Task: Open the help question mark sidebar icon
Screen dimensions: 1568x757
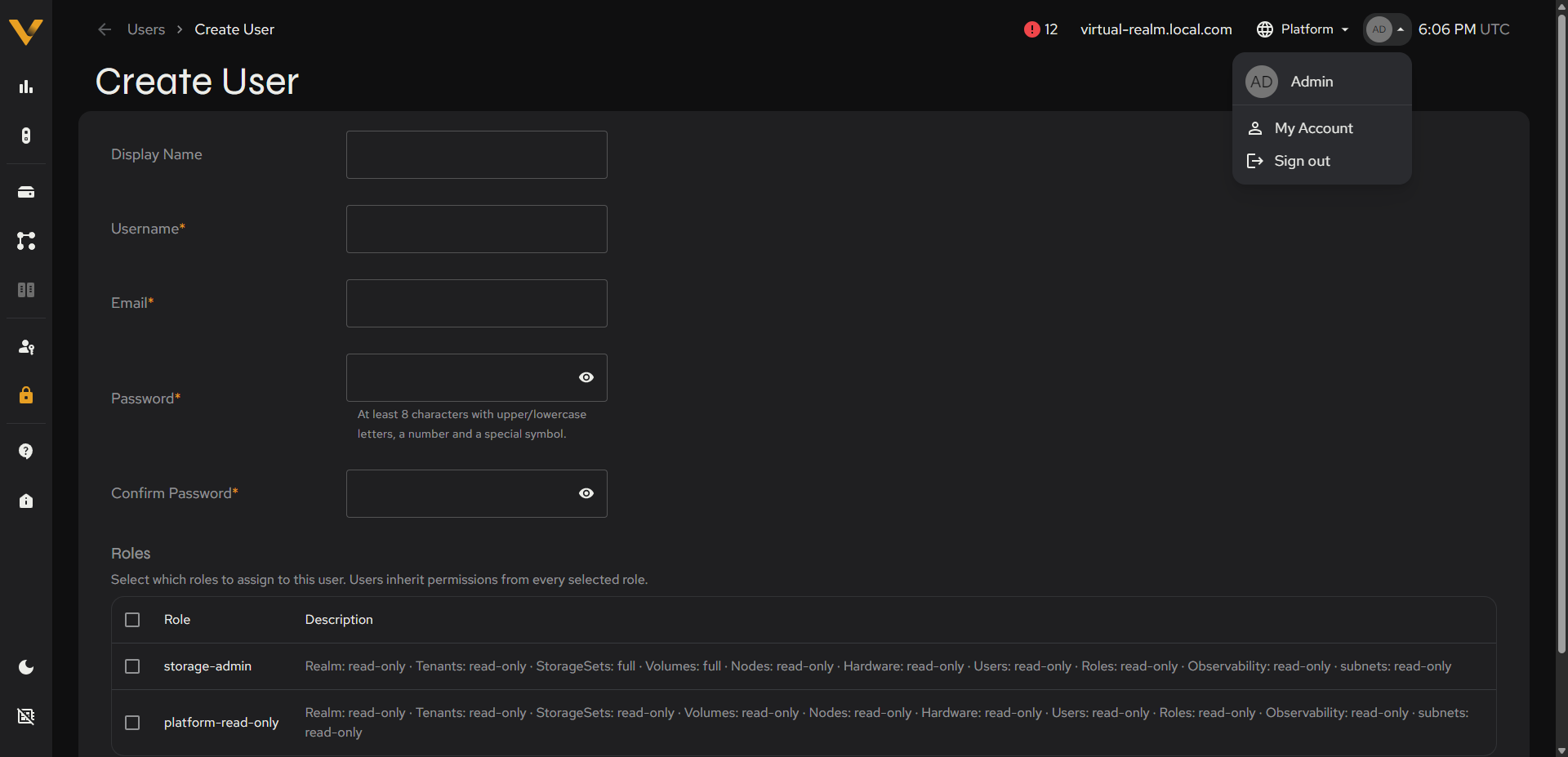Action: pos(26,452)
